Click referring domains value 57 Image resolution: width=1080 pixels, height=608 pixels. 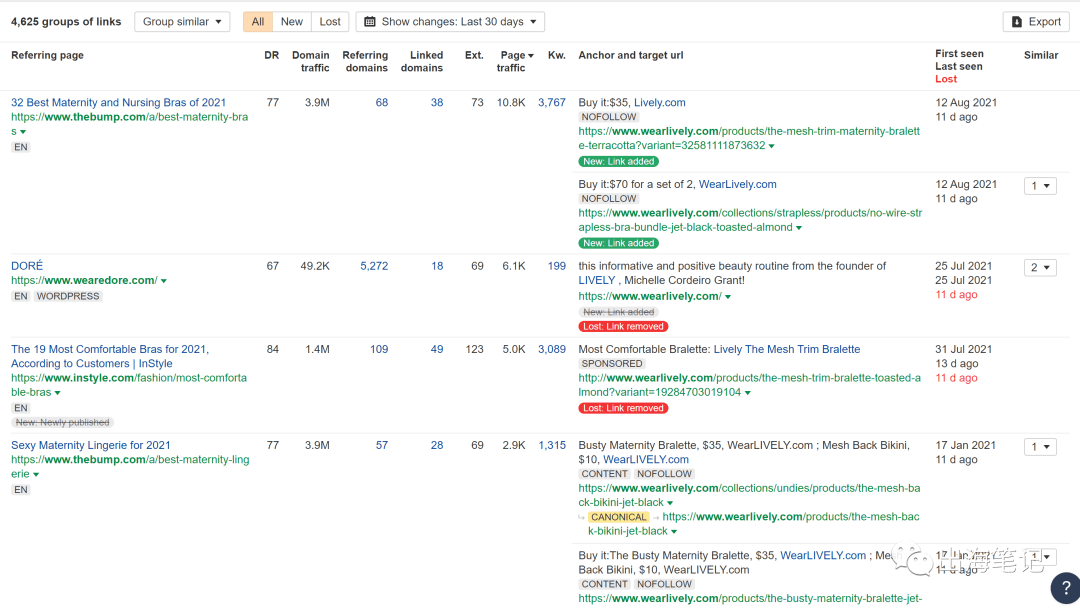(x=382, y=445)
